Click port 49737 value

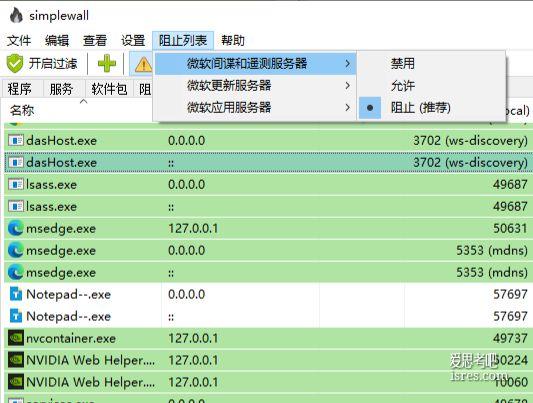click(x=510, y=338)
